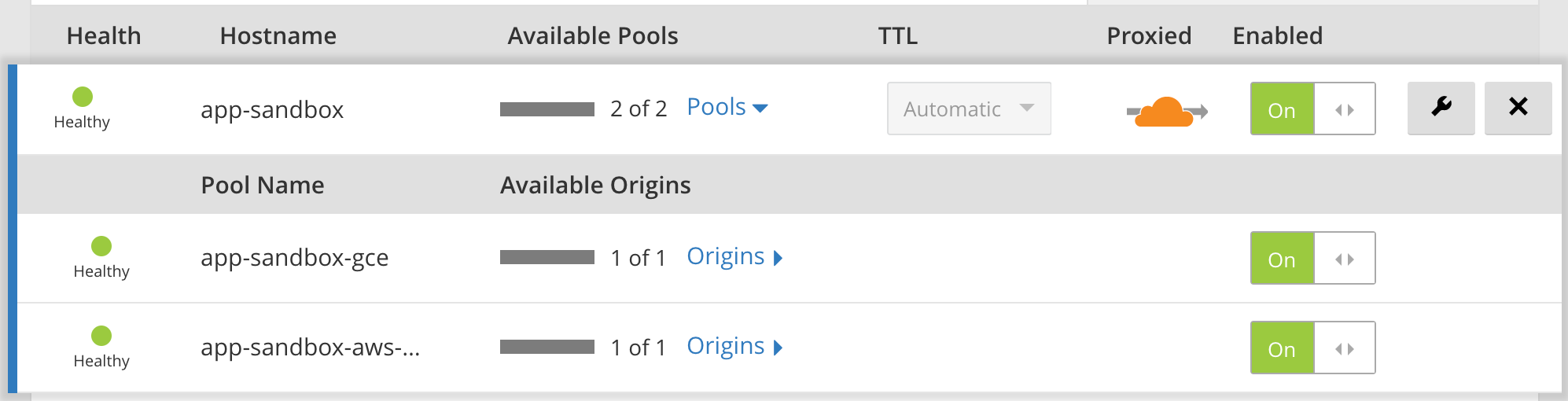This screenshot has width=1568, height=401.
Task: Click the green health dot for app-sandbox
Action: (83, 97)
